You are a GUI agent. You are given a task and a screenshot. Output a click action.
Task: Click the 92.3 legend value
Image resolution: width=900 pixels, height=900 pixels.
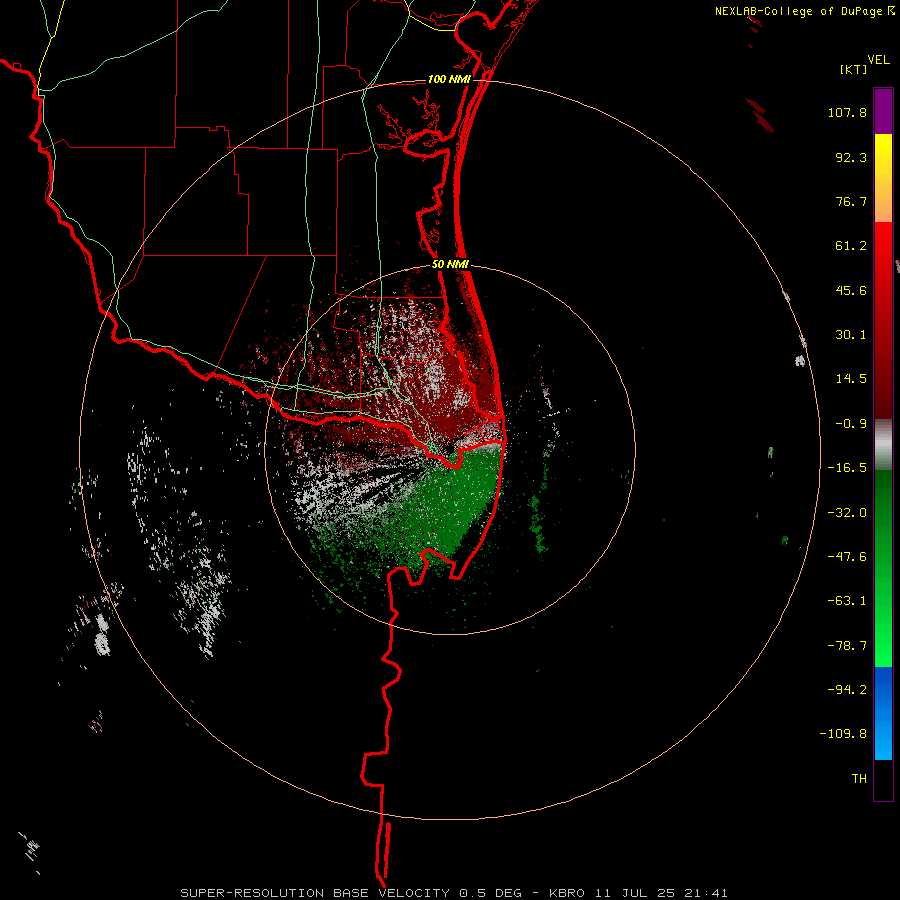point(851,157)
